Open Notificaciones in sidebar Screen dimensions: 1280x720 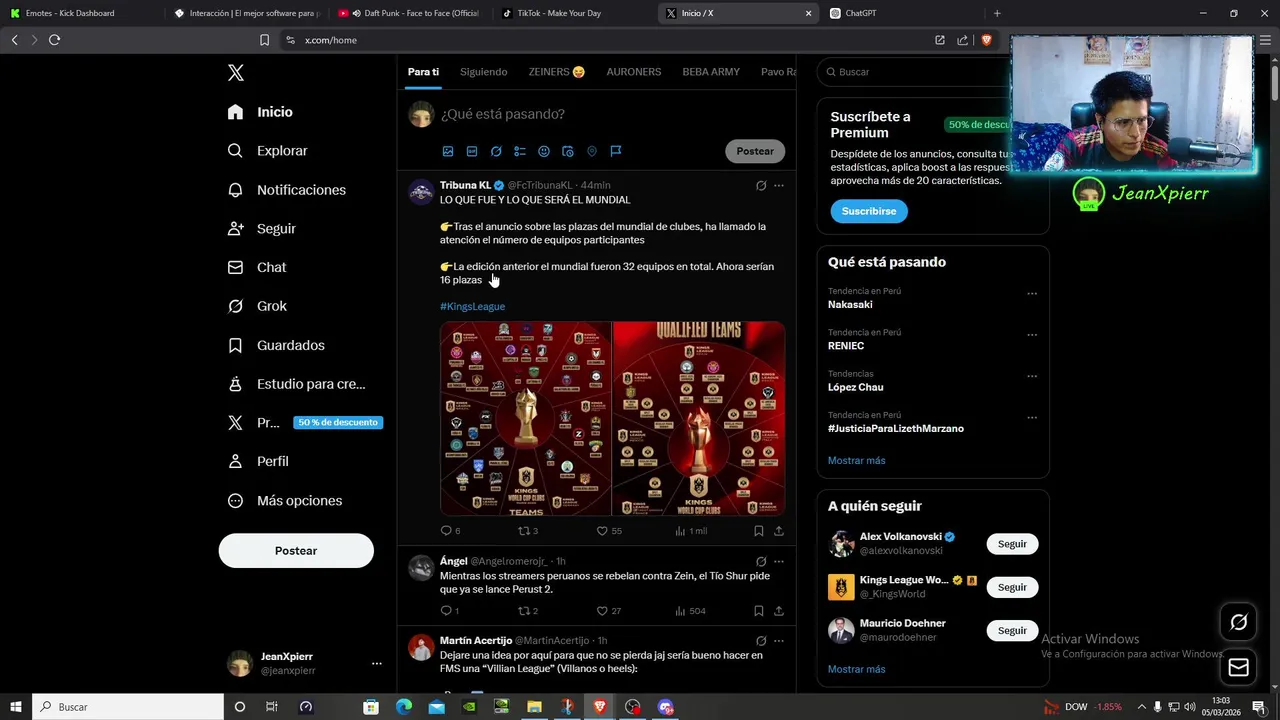(286, 190)
